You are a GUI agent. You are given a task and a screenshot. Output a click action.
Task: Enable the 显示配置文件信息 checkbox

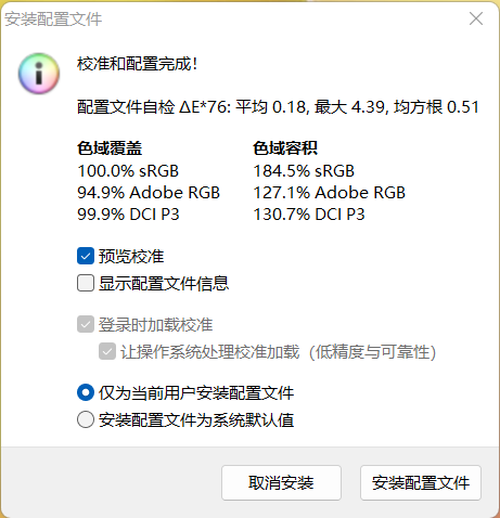(85, 283)
